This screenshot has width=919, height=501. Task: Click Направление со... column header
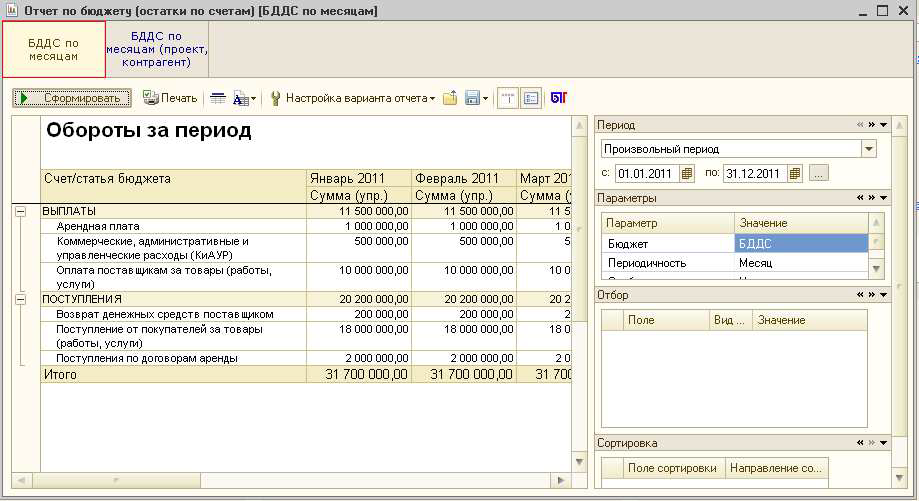tap(777, 468)
